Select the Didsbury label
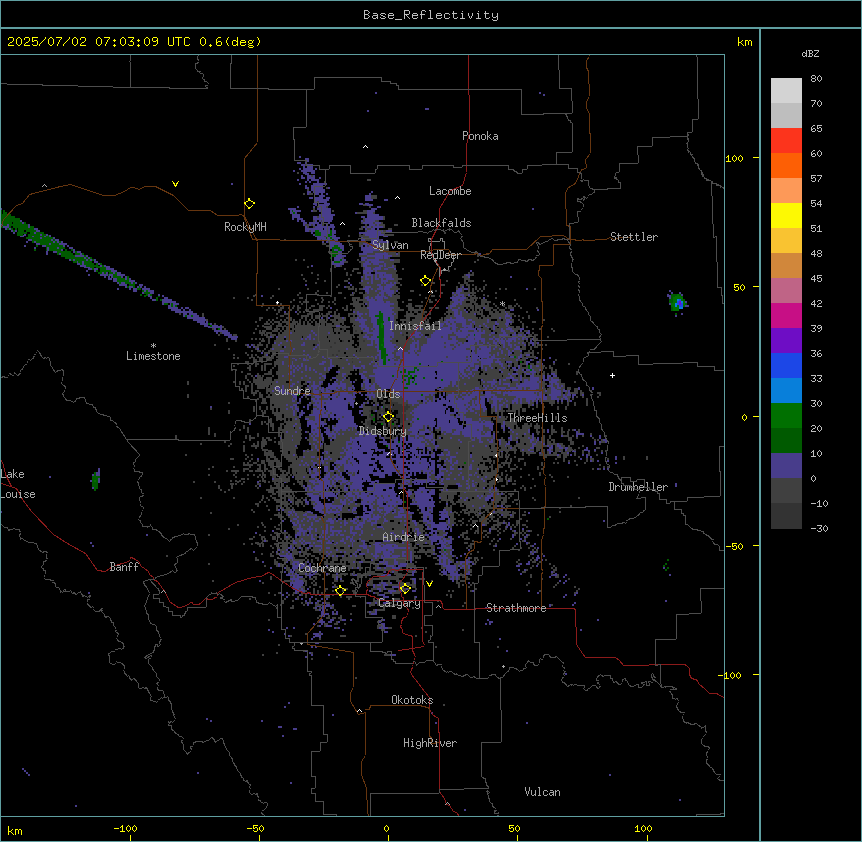This screenshot has width=862, height=842. [x=383, y=431]
